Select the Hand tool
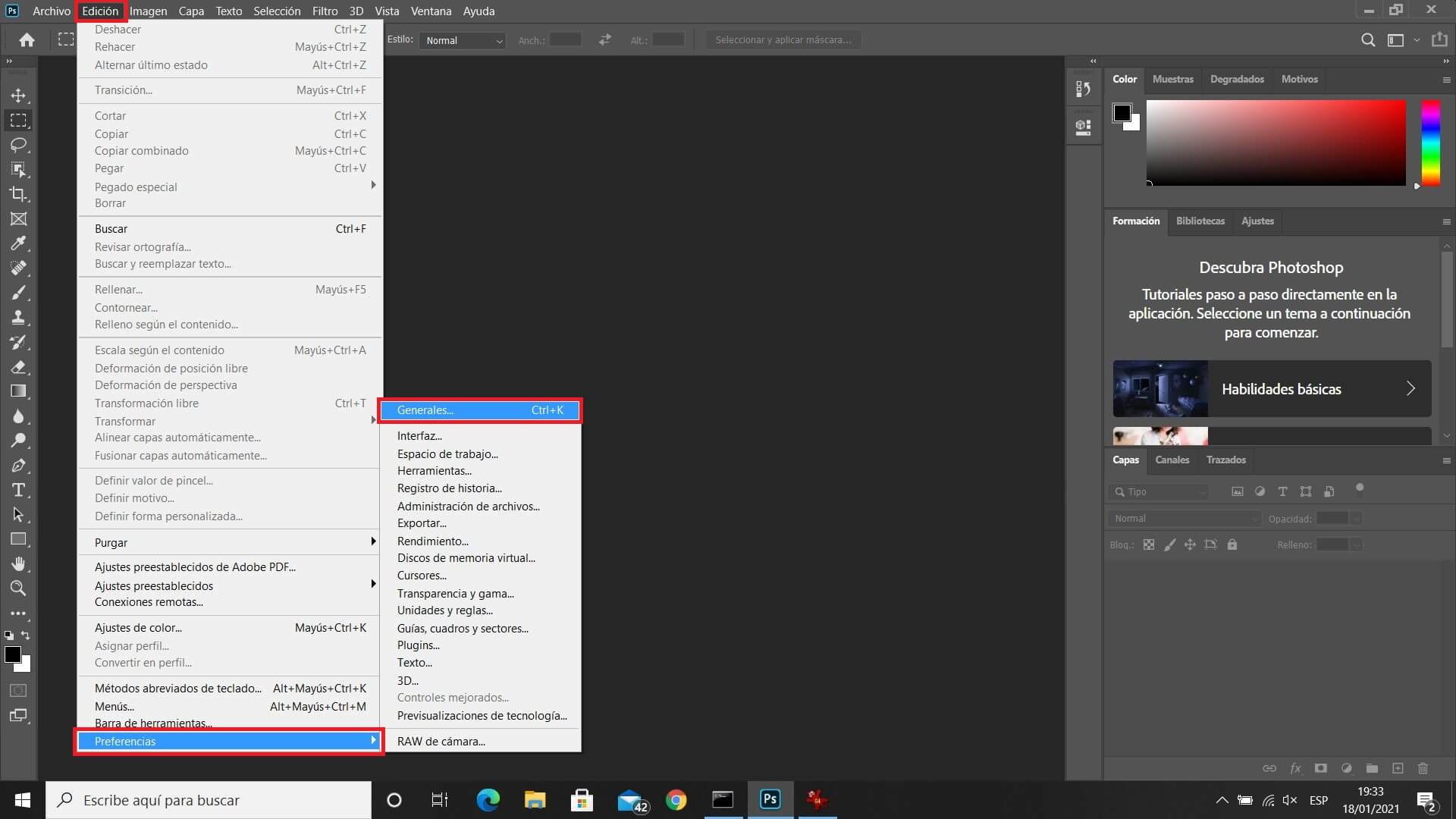 coord(18,563)
